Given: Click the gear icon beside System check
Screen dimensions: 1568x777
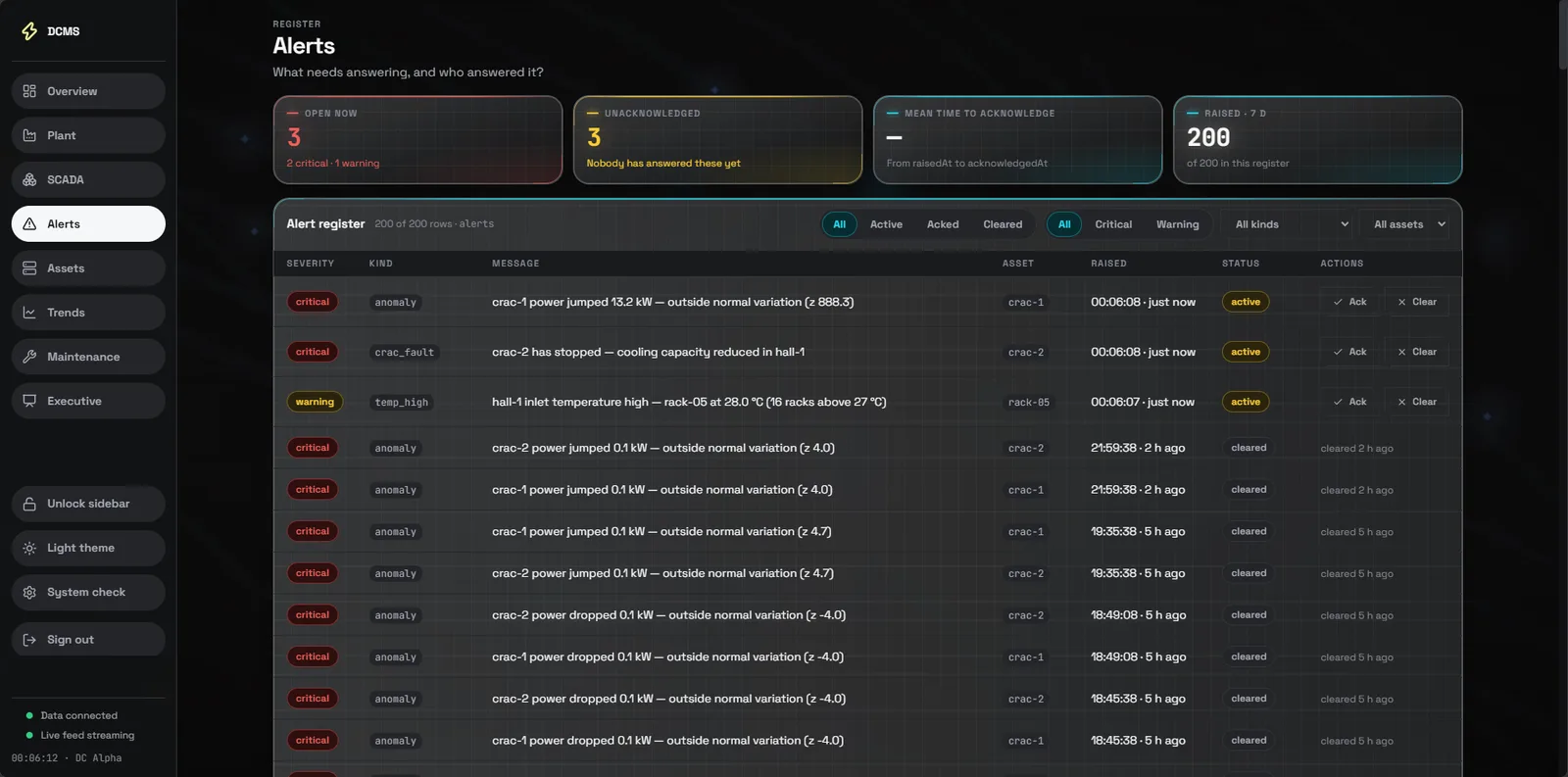Looking at the screenshot, I should [x=29, y=592].
